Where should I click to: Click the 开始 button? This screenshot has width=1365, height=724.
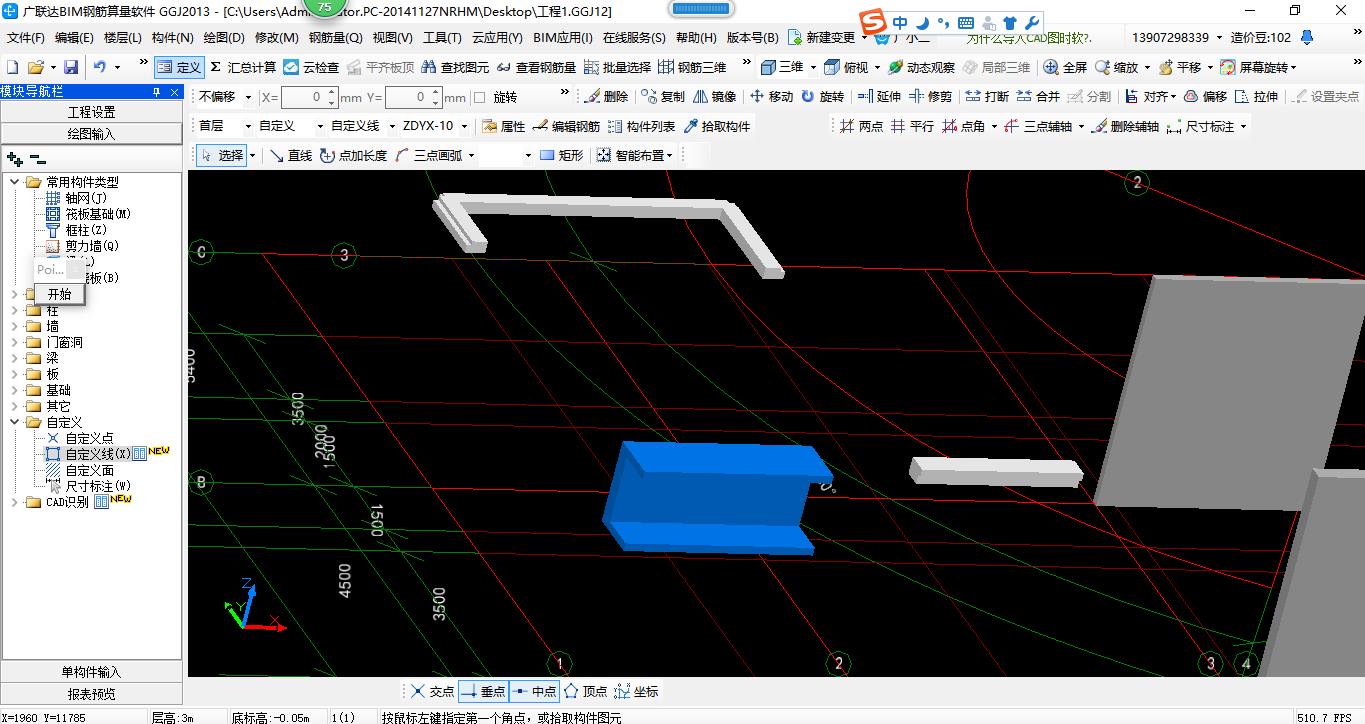tap(59, 294)
